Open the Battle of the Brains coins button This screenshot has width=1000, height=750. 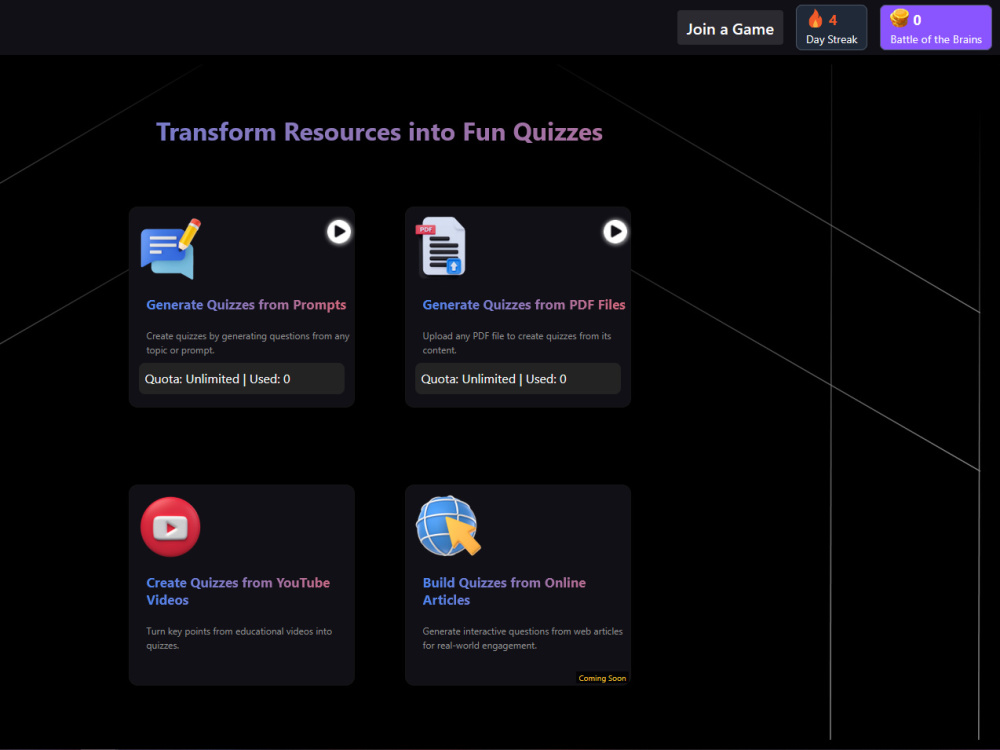point(936,27)
